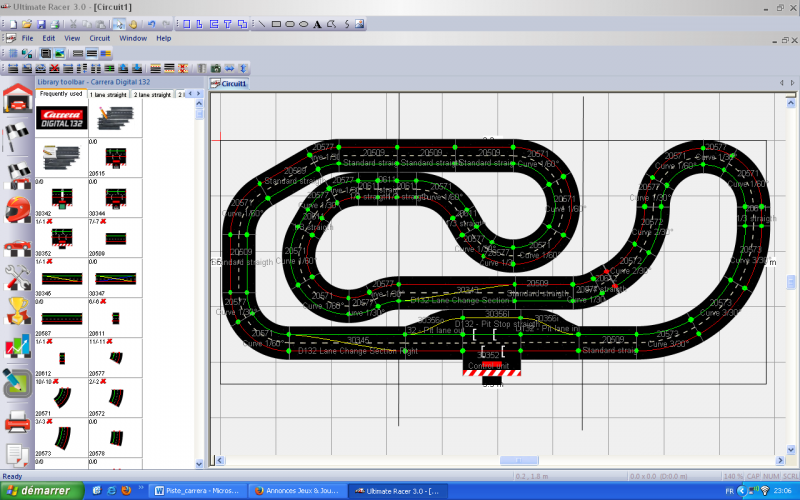Select the Text tool letter A
The height and width of the screenshot is (500, 800).
tap(318, 23)
